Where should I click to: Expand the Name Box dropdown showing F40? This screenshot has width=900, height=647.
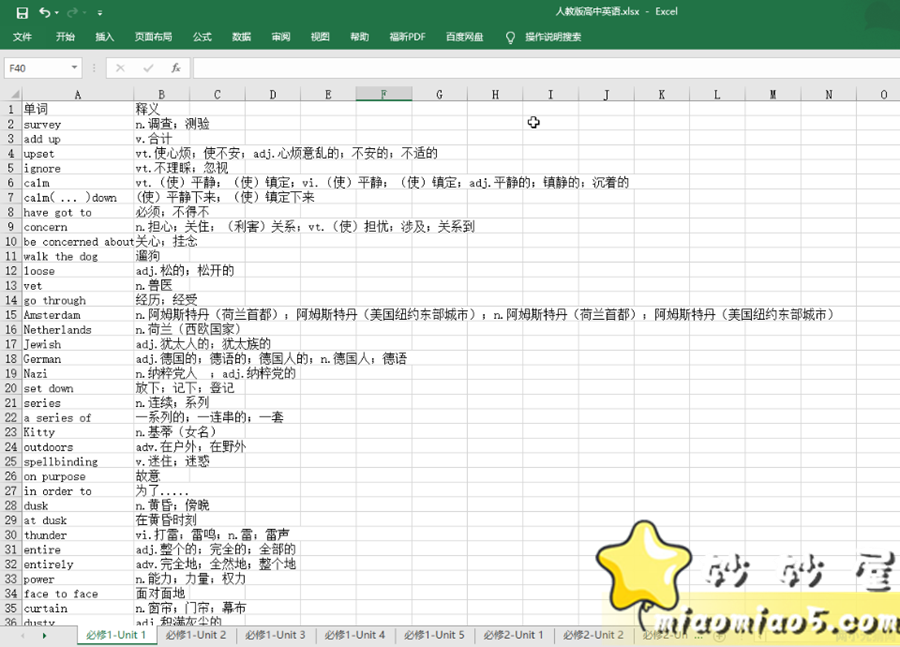pos(74,66)
